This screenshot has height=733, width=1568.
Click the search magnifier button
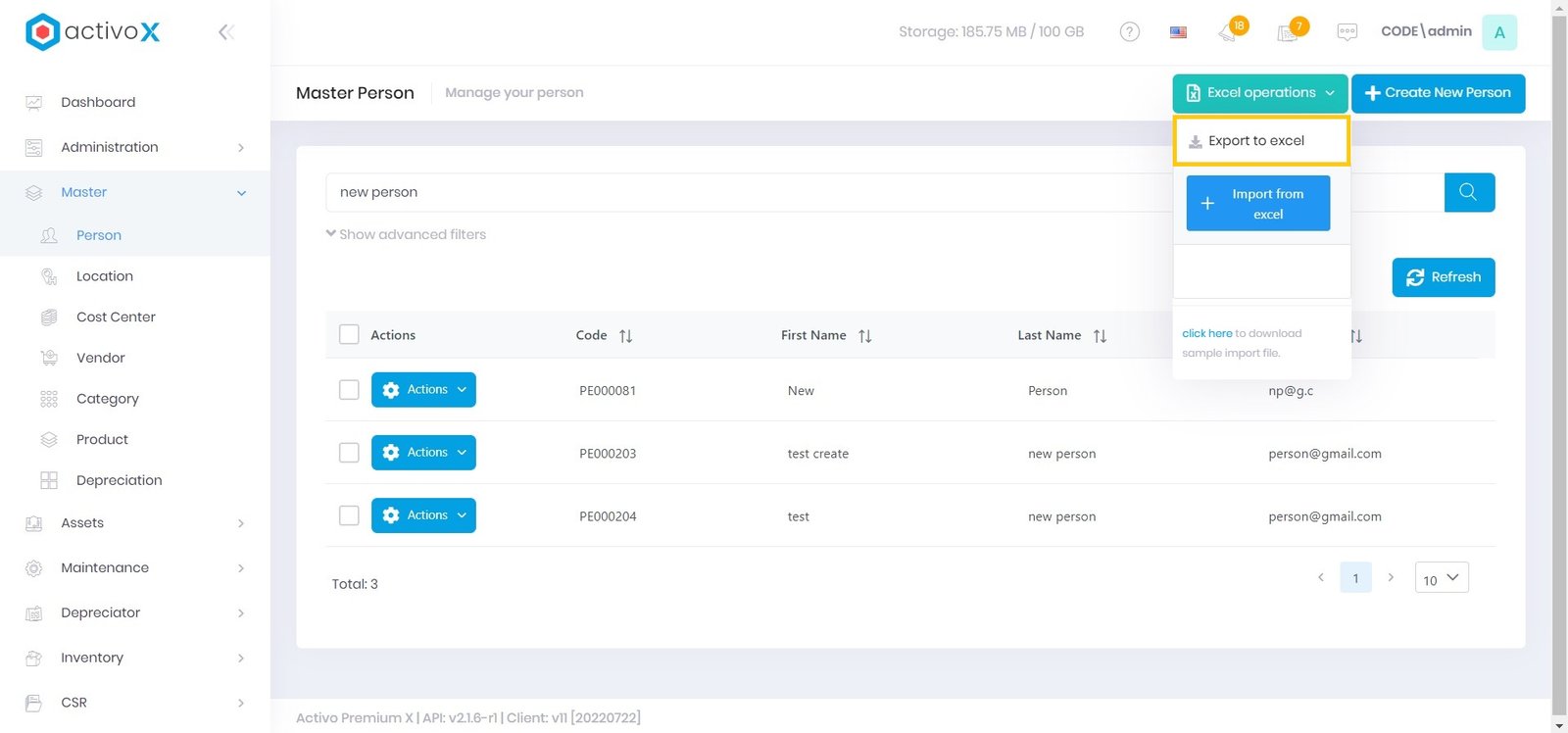click(1468, 192)
